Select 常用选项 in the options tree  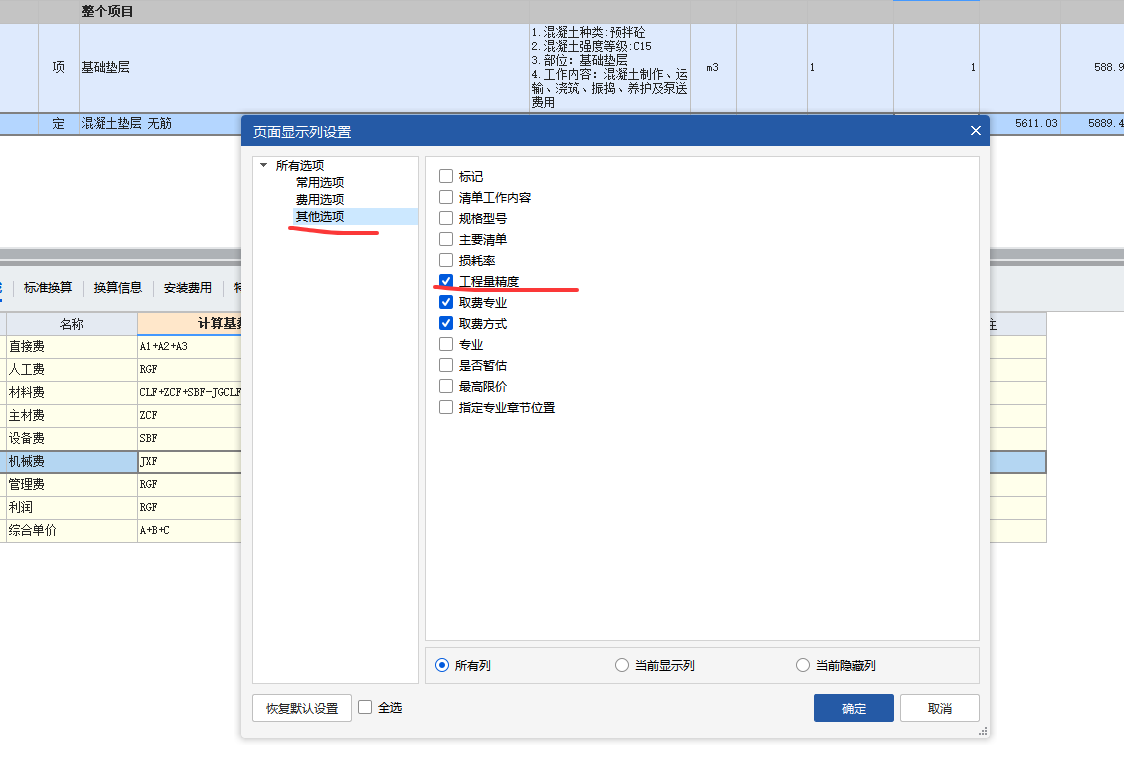tap(320, 183)
